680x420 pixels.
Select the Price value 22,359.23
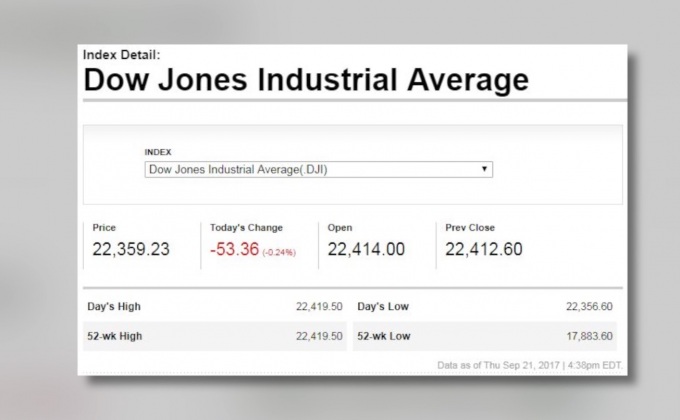(131, 250)
